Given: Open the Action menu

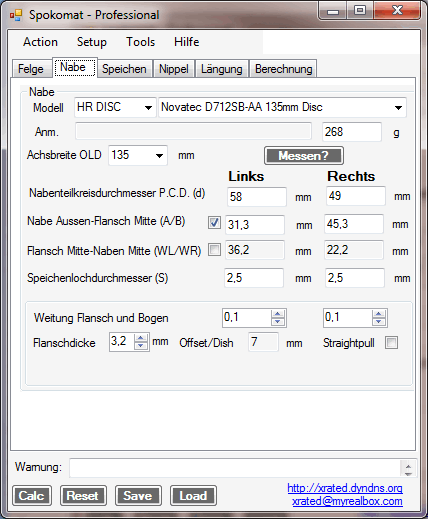Looking at the screenshot, I should point(40,42).
